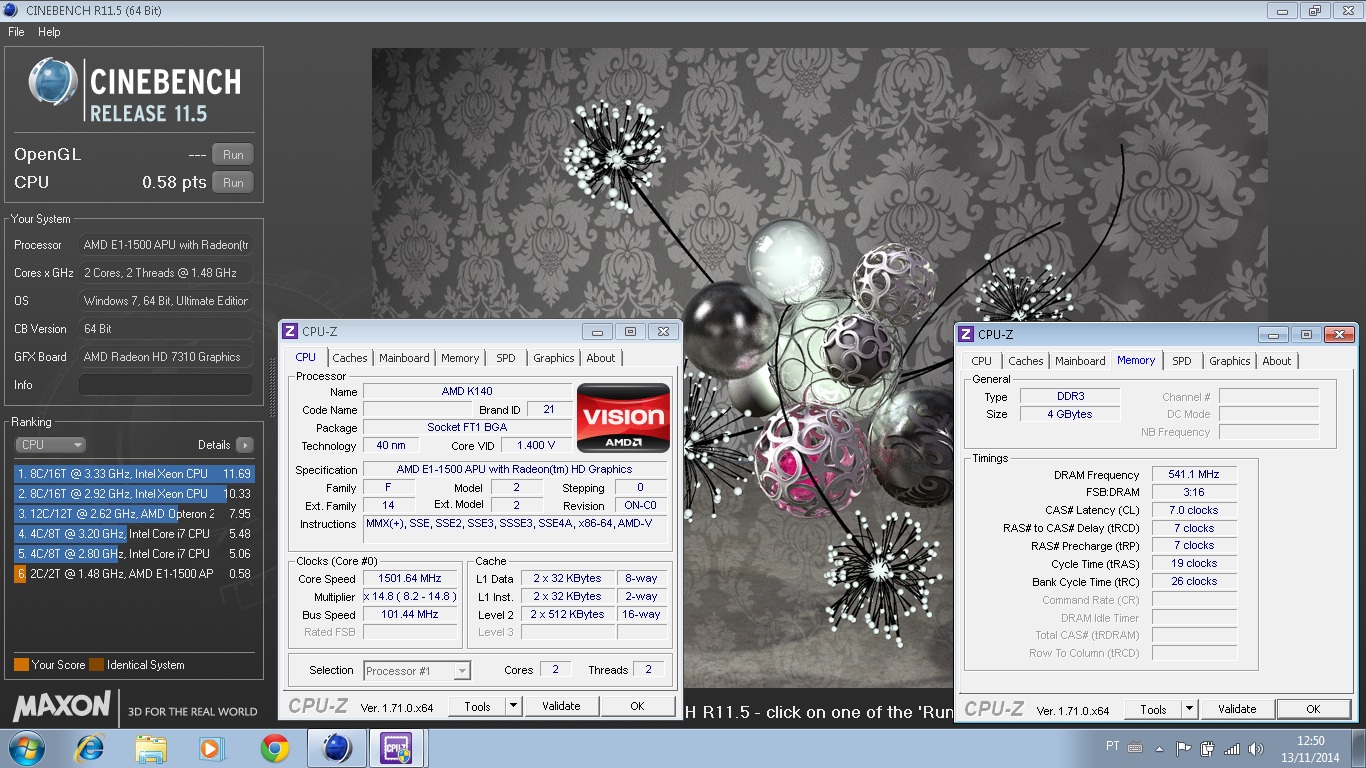Screen dimensions: 1366x768
Task: Open About tab in right CPU-Z window
Action: (x=1277, y=361)
